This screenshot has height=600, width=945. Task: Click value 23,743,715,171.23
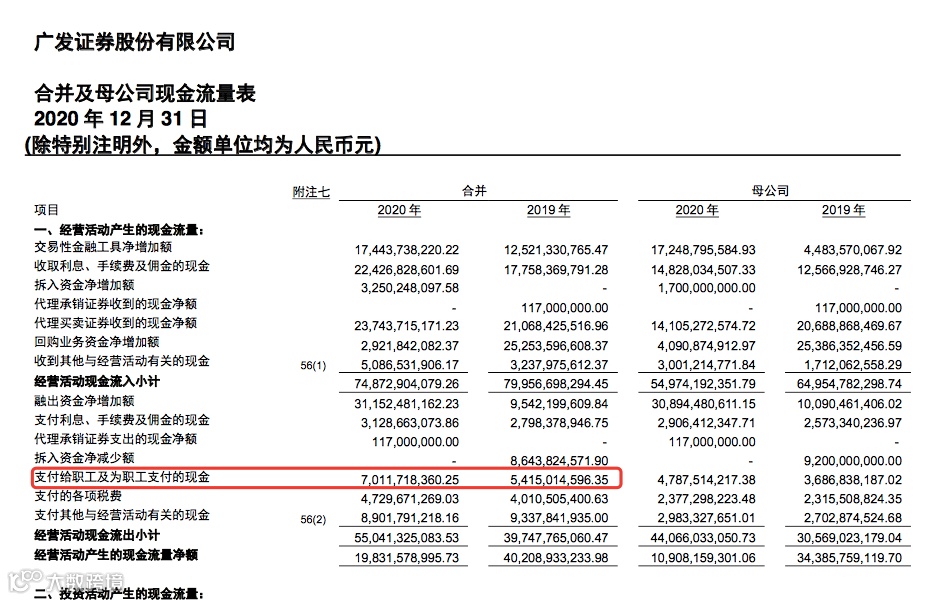click(407, 327)
